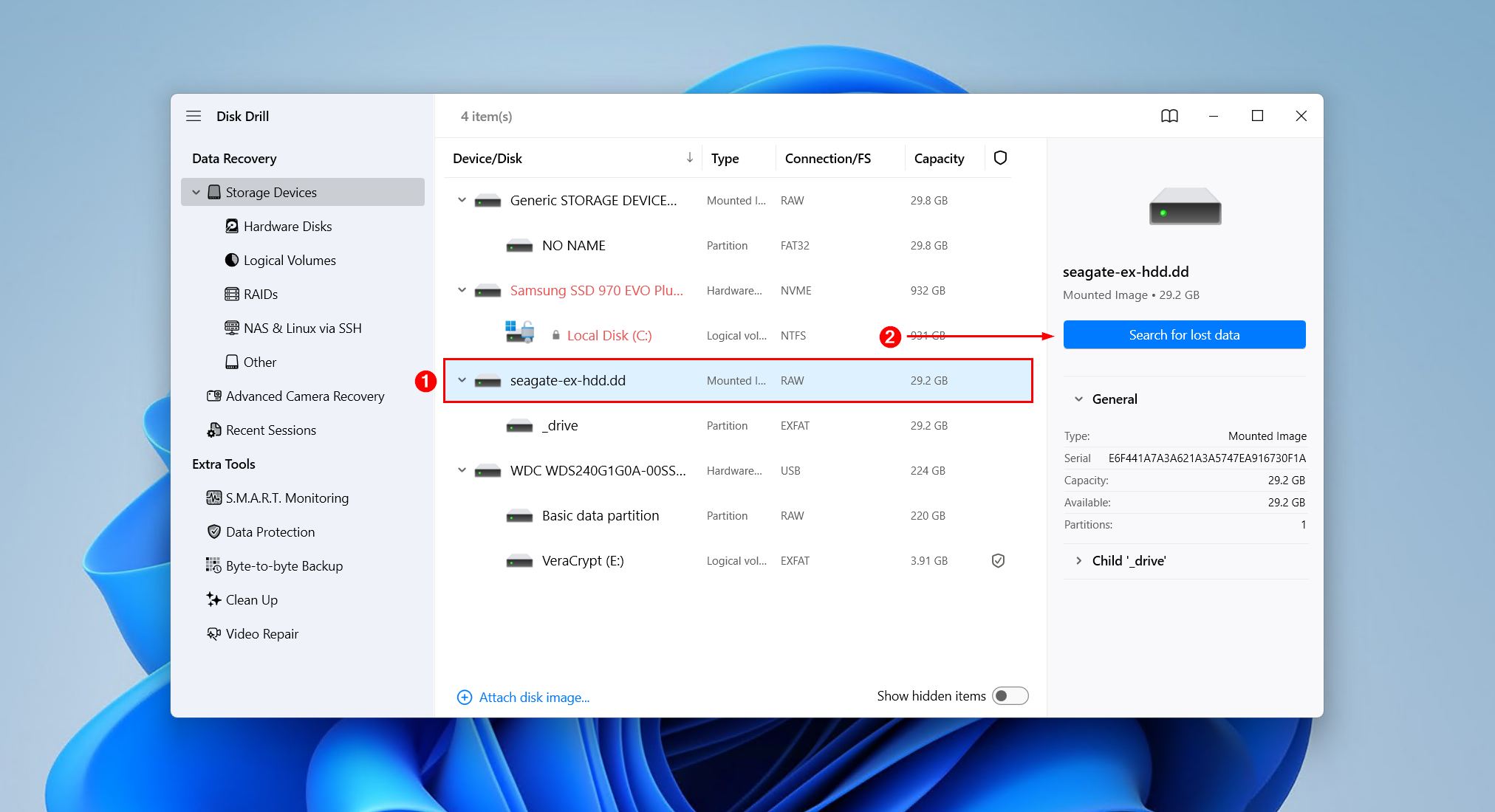
Task: Sort by the Device/Disk column header
Action: coord(487,158)
